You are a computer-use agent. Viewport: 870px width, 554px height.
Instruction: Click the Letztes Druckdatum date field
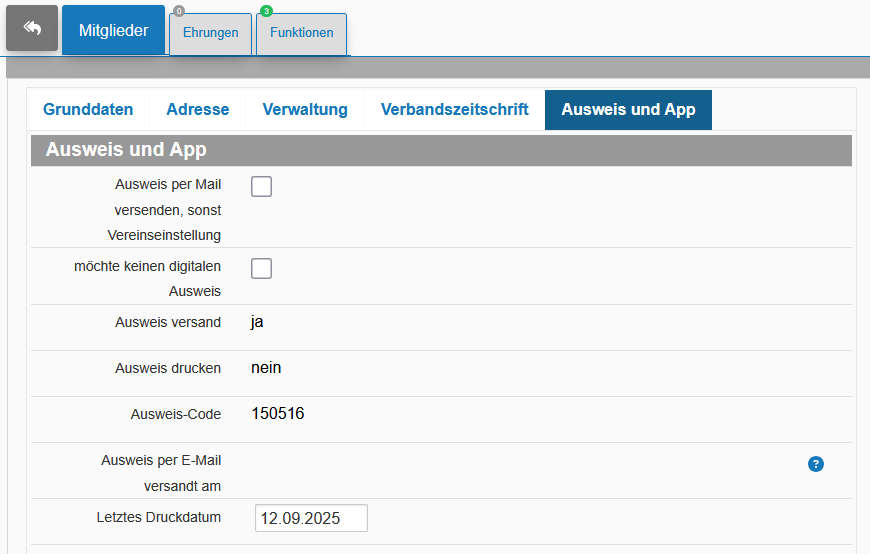[x=311, y=518]
